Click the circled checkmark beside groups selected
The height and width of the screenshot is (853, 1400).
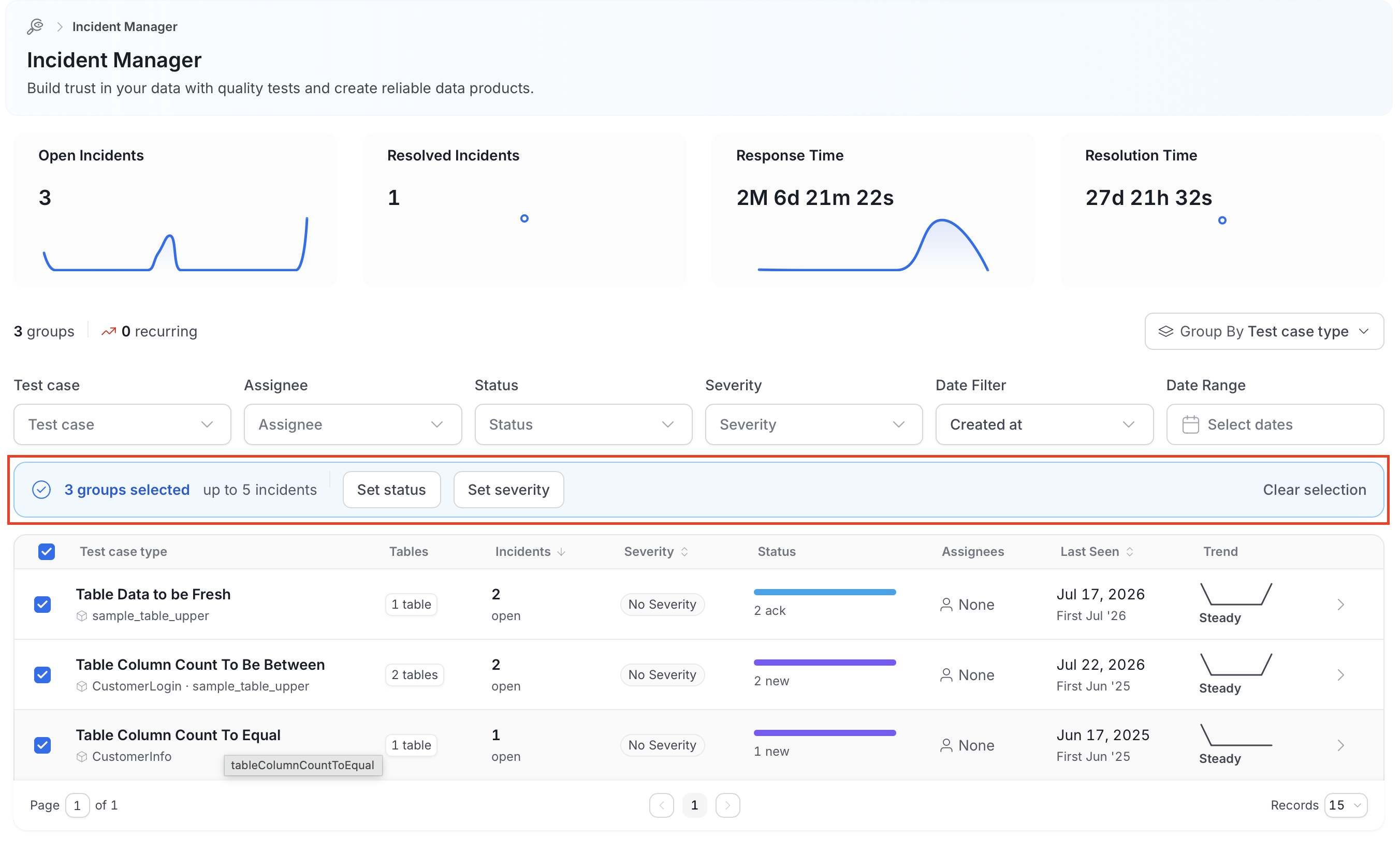pyautogui.click(x=41, y=490)
